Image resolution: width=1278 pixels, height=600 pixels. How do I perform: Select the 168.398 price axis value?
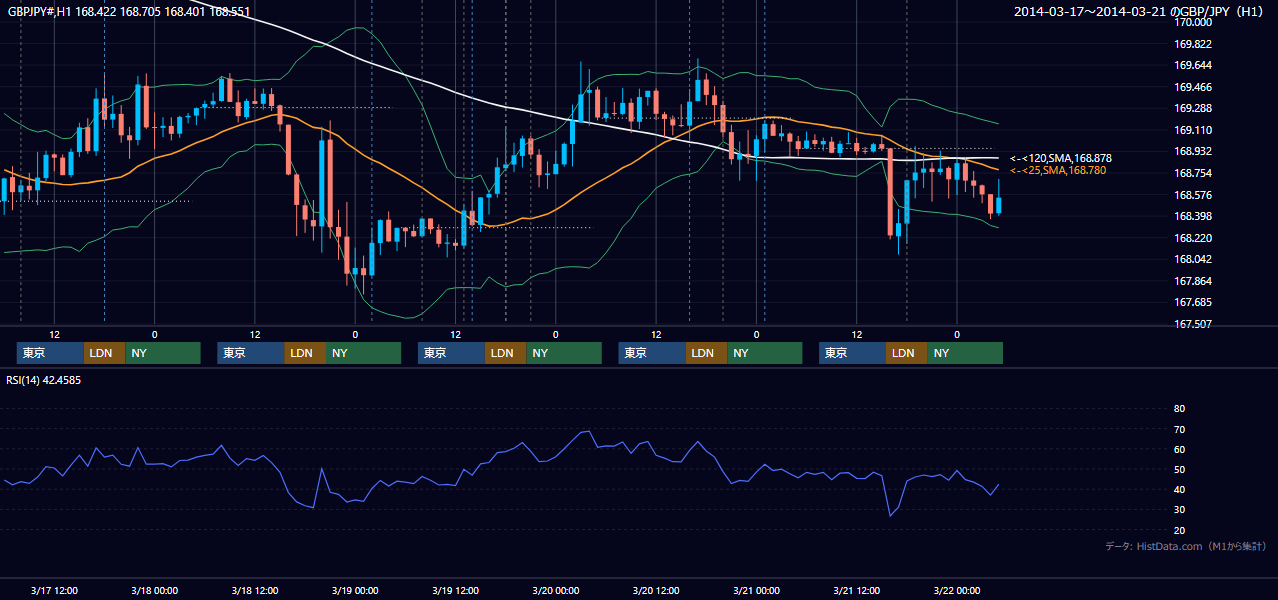(x=1193, y=216)
